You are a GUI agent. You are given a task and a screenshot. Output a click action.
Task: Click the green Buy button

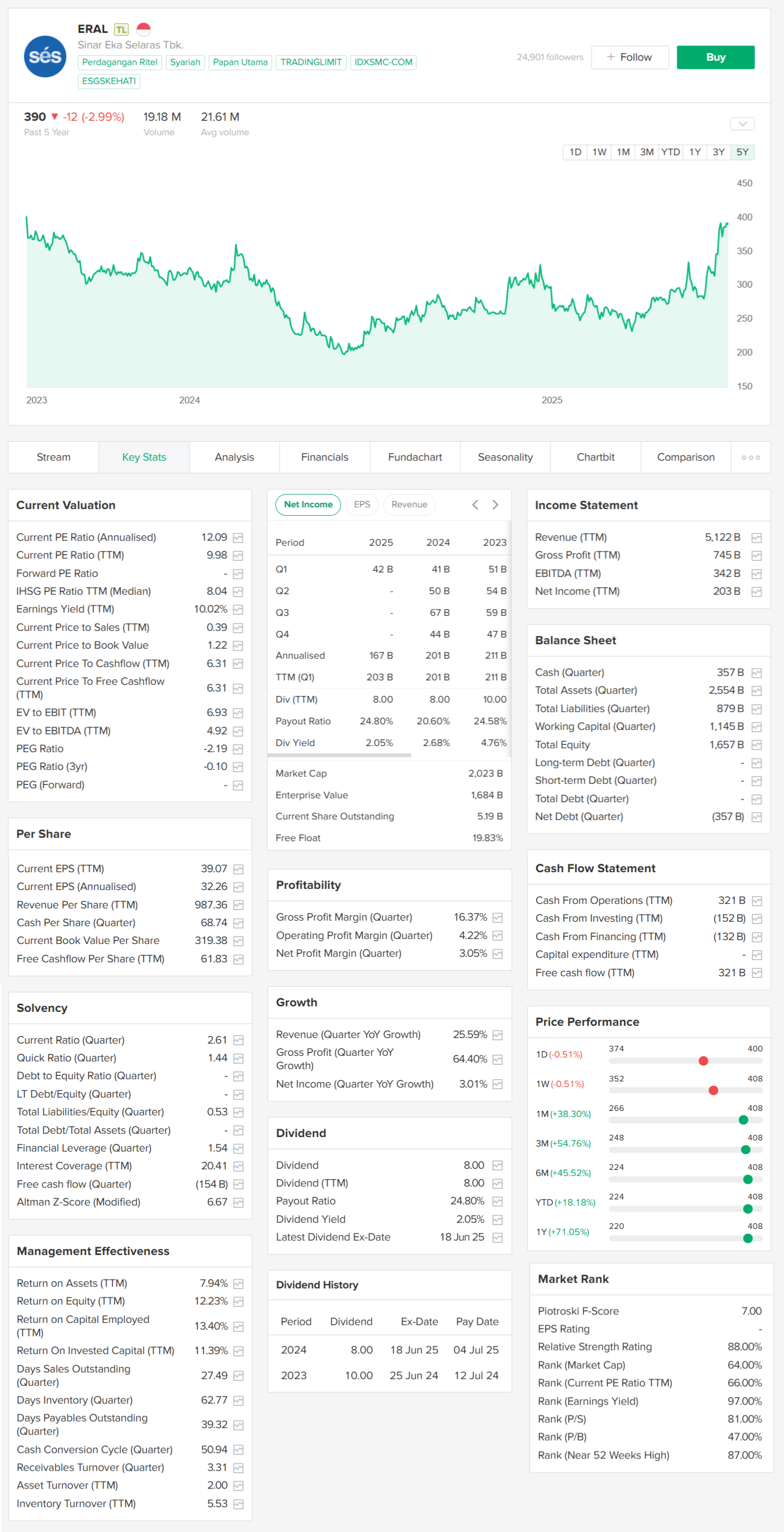coord(716,57)
